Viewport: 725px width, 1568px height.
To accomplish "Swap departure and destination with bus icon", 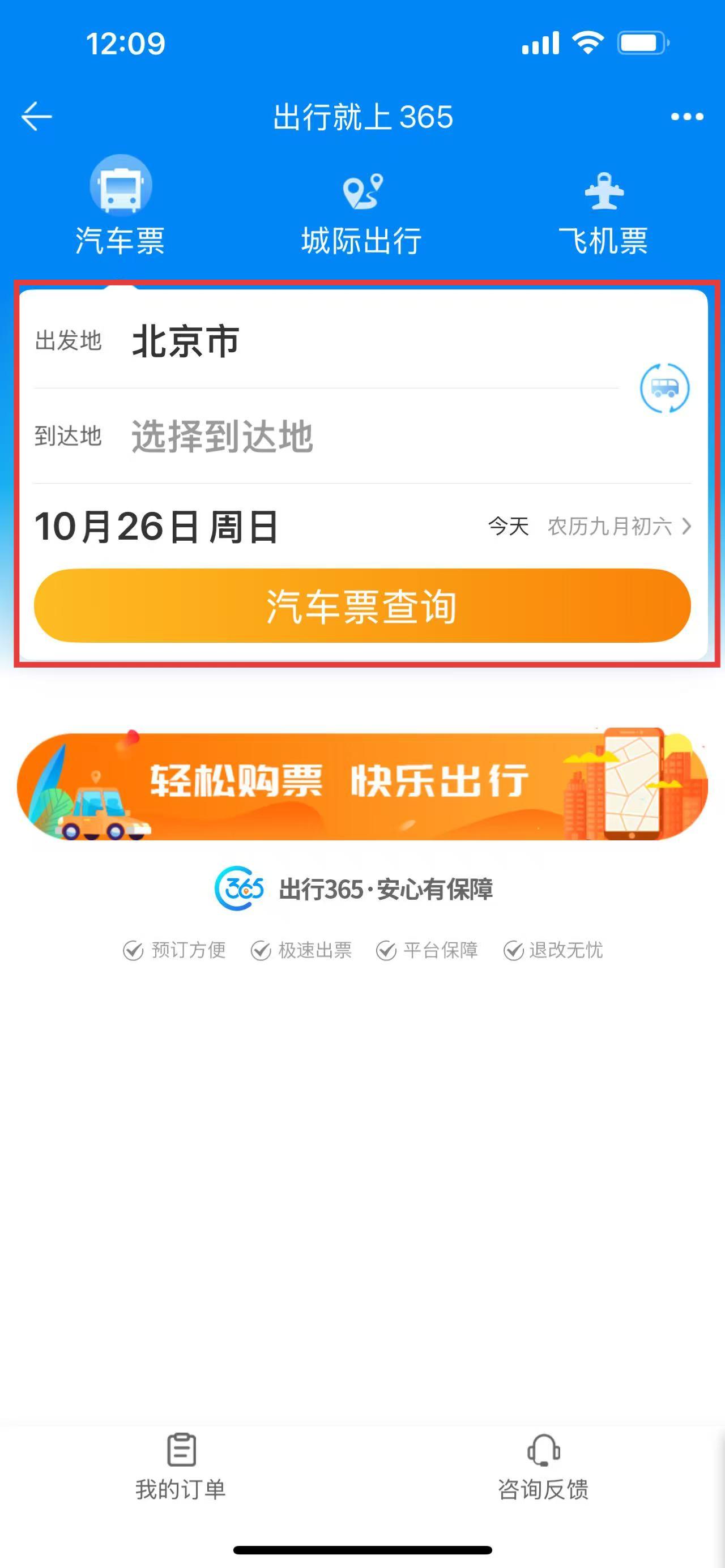I will pos(664,388).
